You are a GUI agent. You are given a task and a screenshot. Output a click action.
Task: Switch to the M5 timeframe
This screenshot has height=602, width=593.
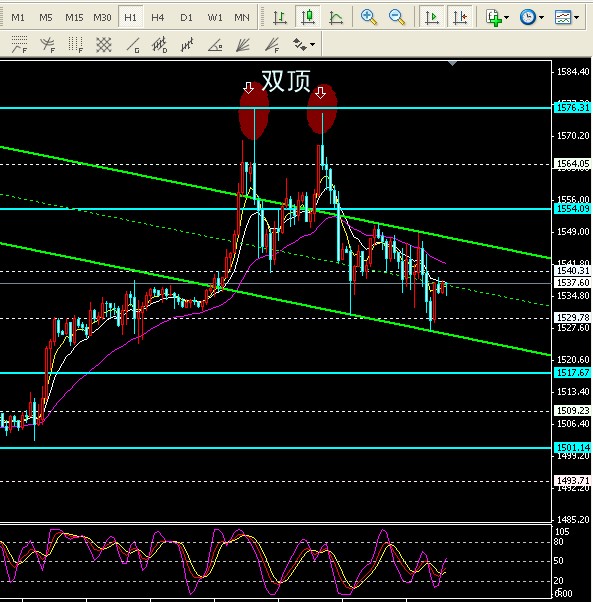[x=46, y=17]
